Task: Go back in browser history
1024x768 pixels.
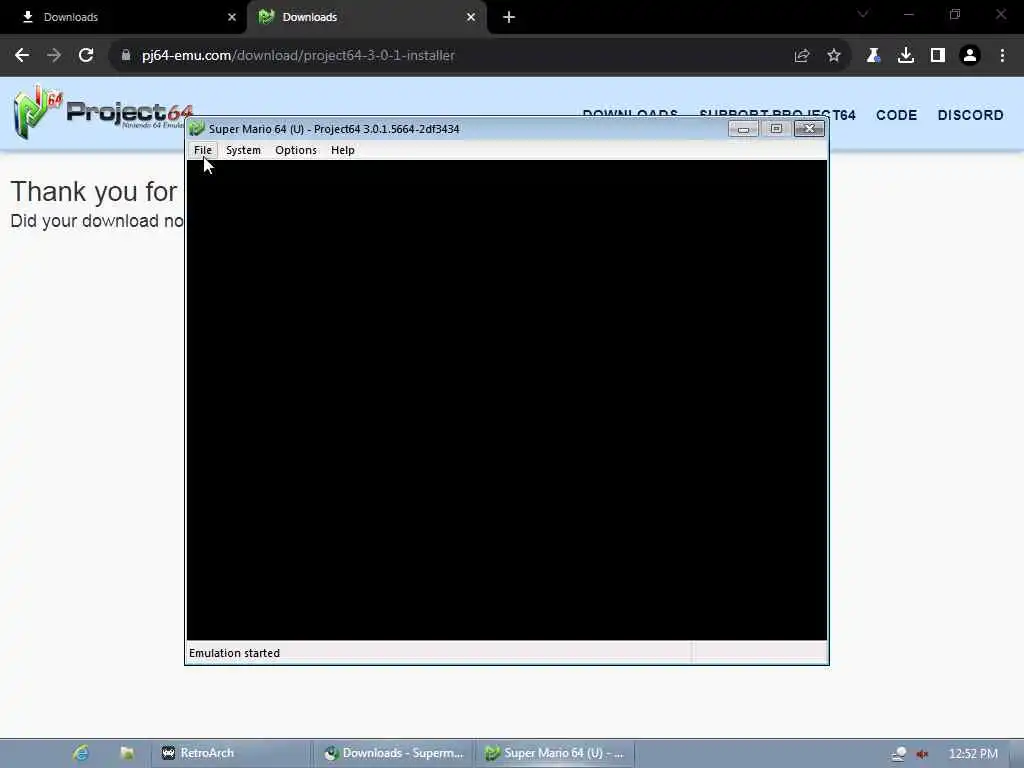Action: point(22,56)
